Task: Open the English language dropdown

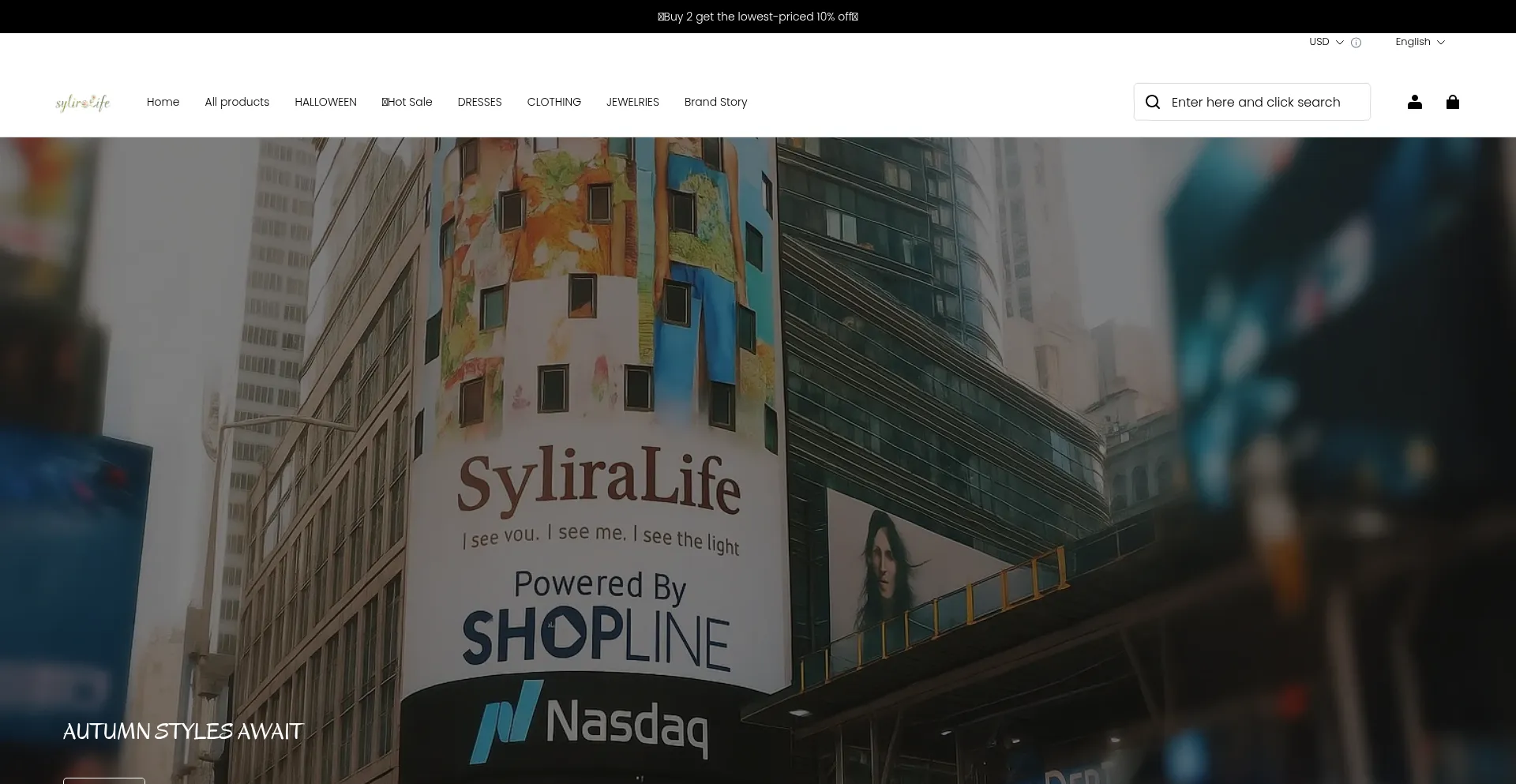Action: (x=1418, y=41)
